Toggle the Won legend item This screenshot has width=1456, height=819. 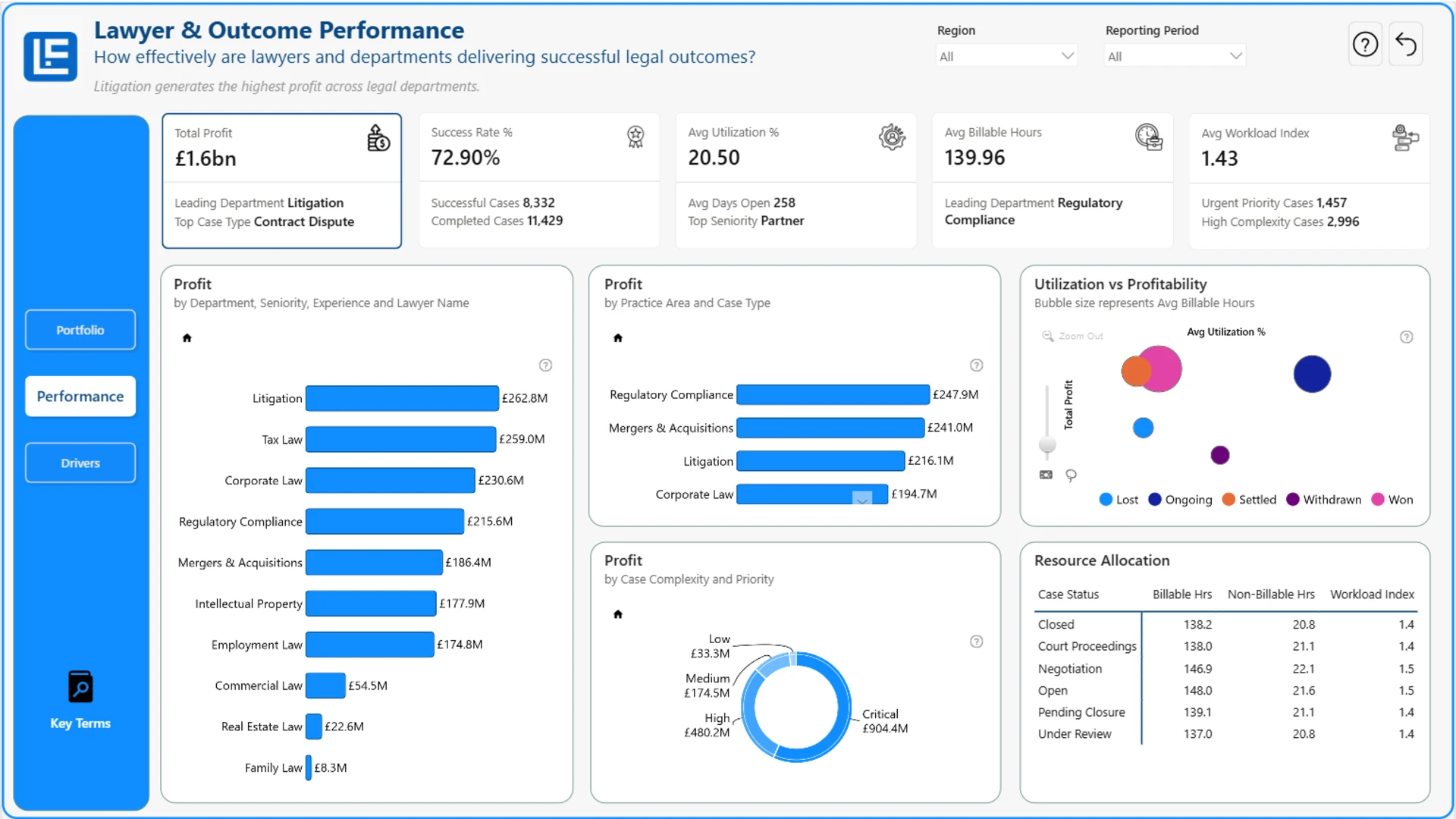(1392, 500)
